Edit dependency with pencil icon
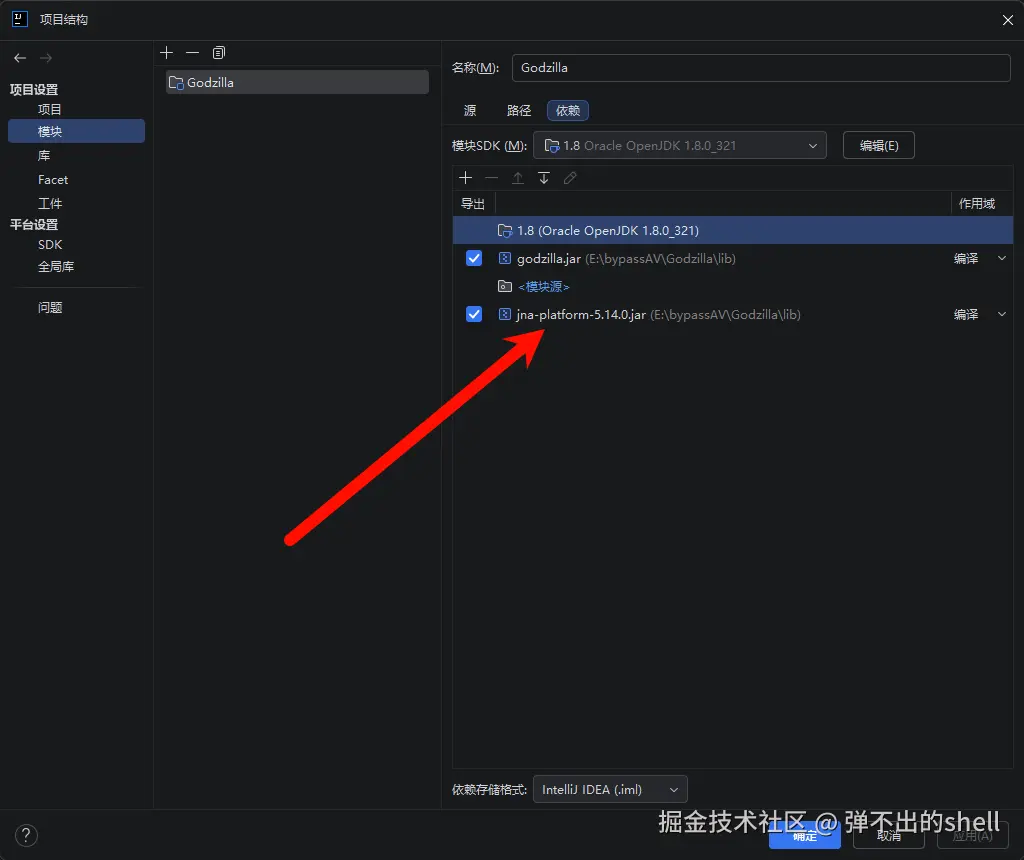The width and height of the screenshot is (1024, 860). click(x=570, y=178)
